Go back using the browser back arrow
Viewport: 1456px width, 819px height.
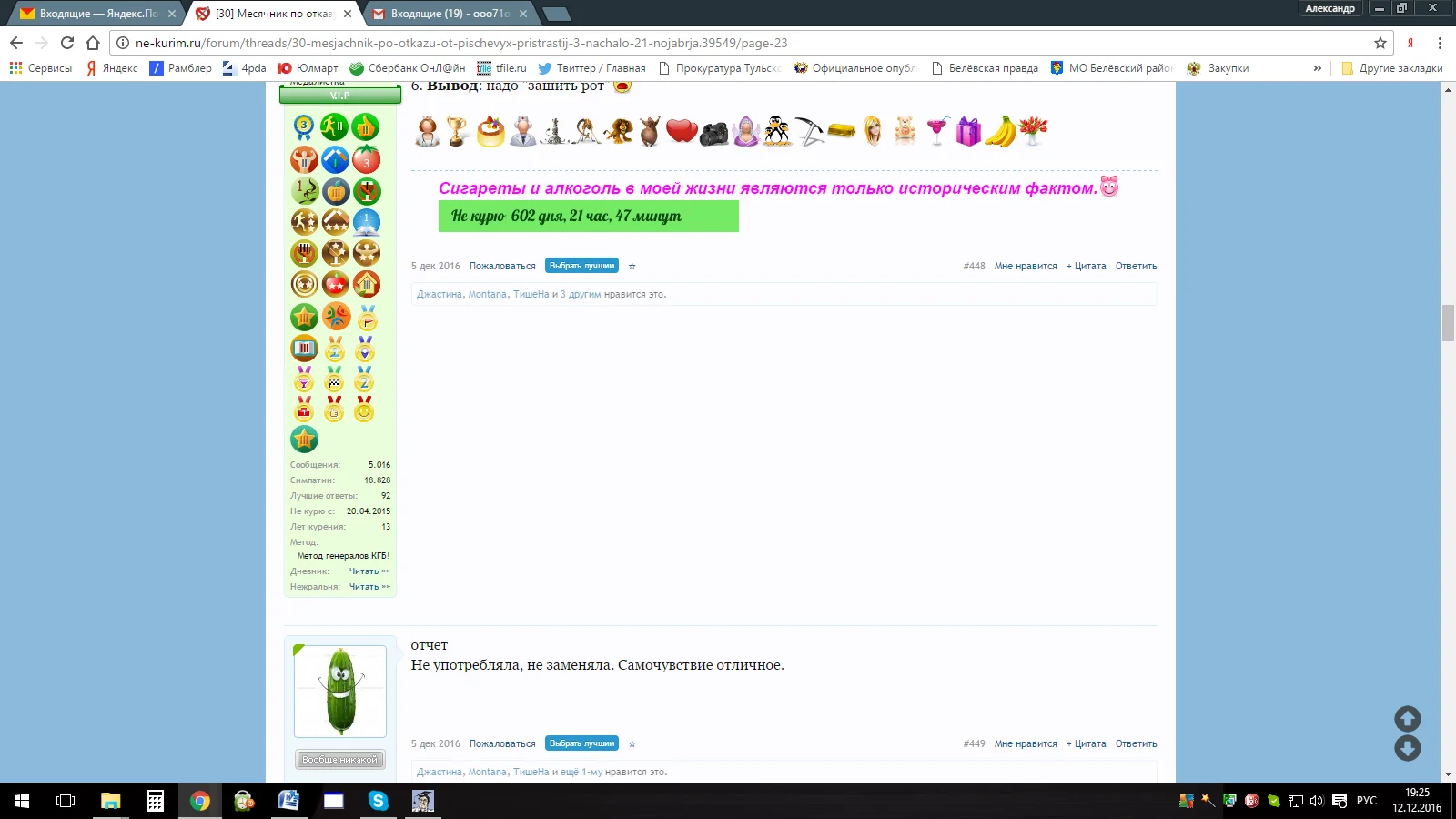pos(16,43)
